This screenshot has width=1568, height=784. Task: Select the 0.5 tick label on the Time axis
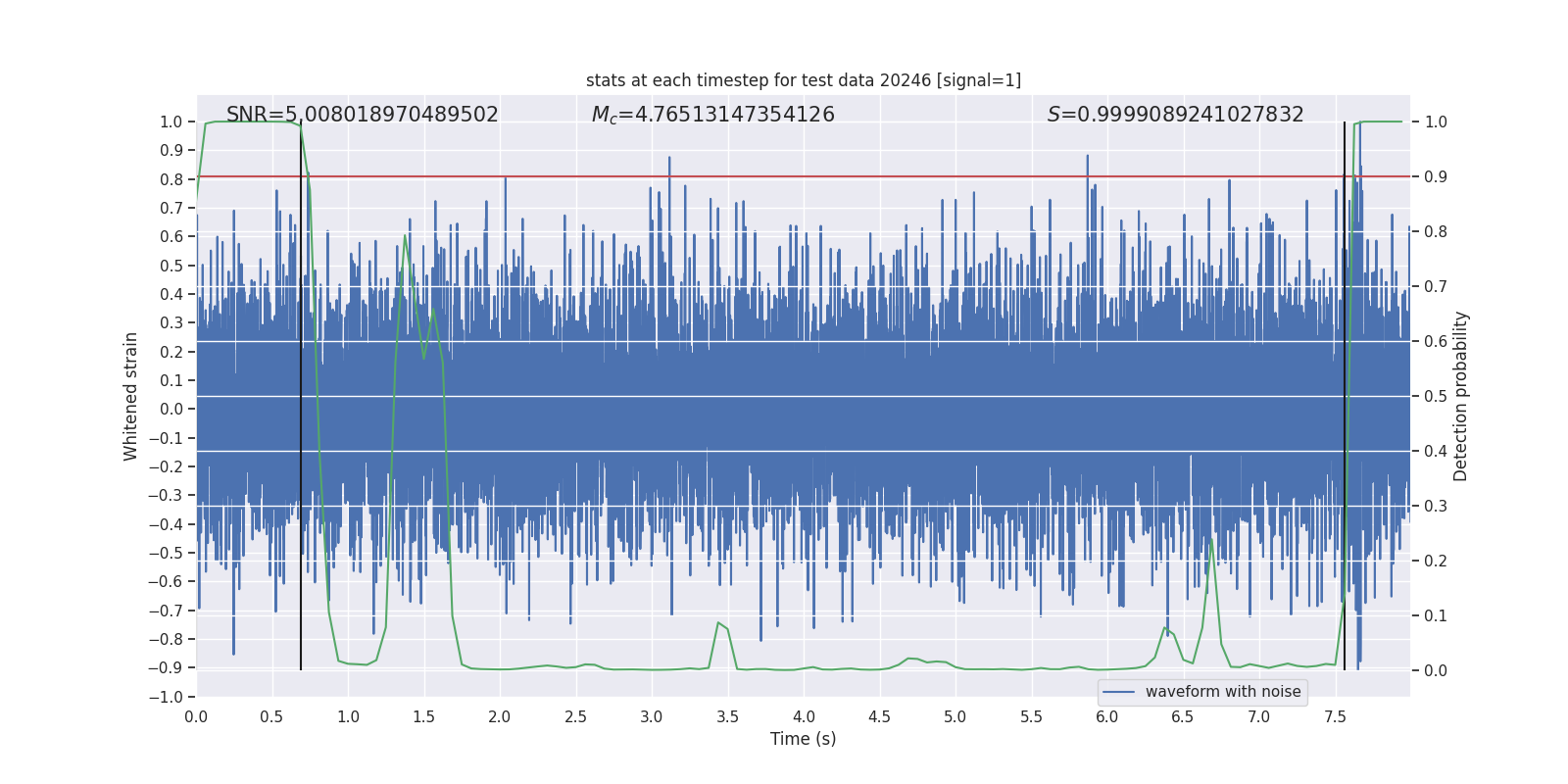click(272, 716)
